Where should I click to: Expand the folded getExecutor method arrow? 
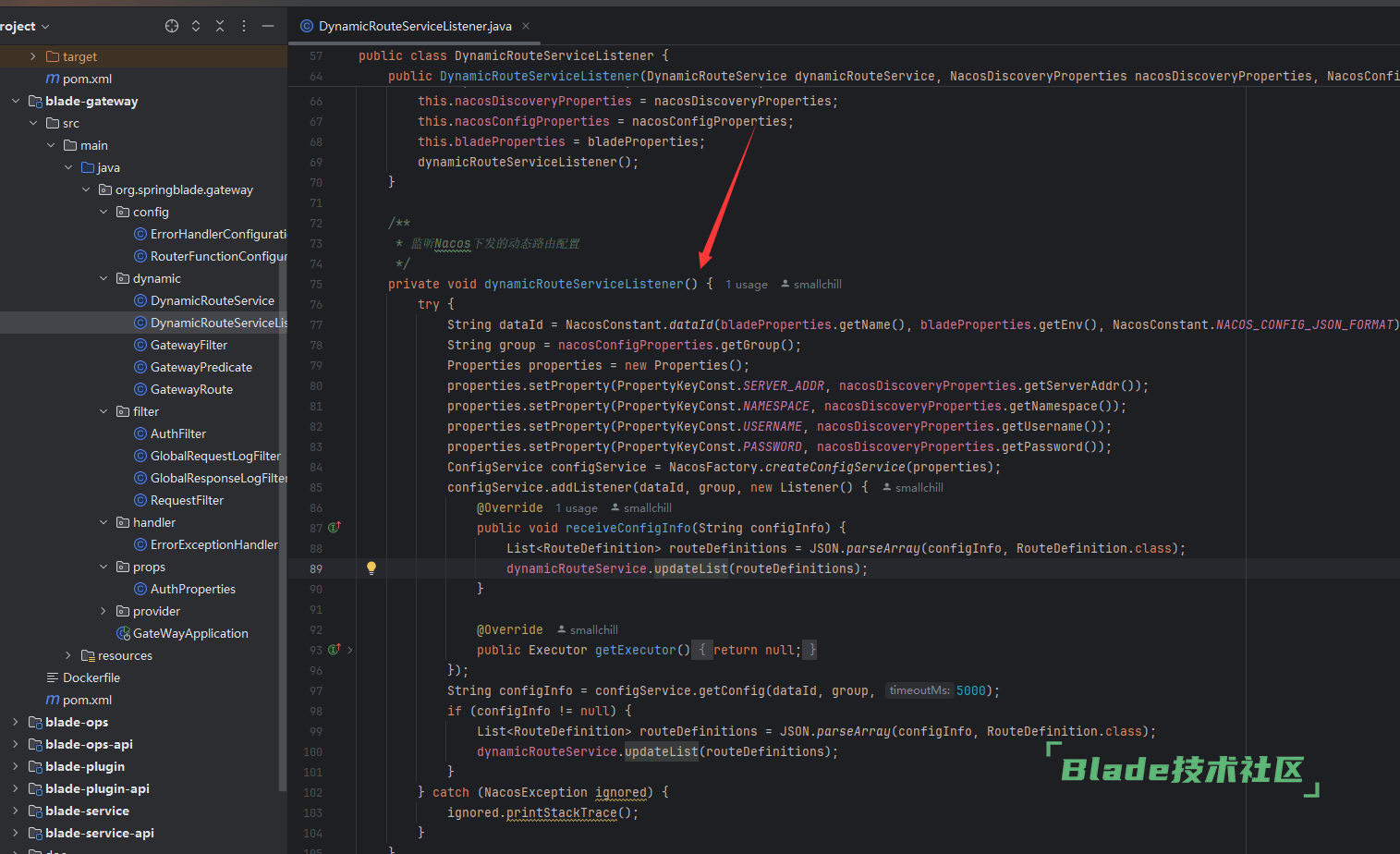(x=350, y=650)
